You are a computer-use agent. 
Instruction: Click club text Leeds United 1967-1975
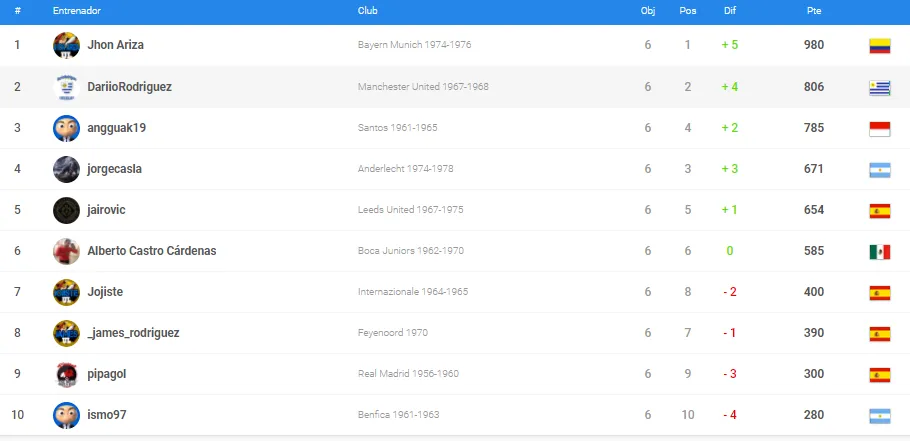pyautogui.click(x=410, y=209)
